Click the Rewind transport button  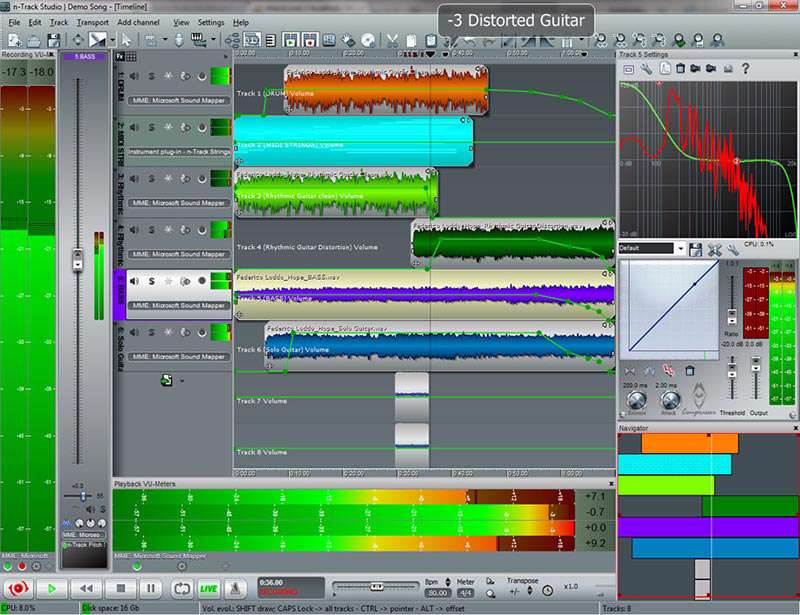click(87, 589)
